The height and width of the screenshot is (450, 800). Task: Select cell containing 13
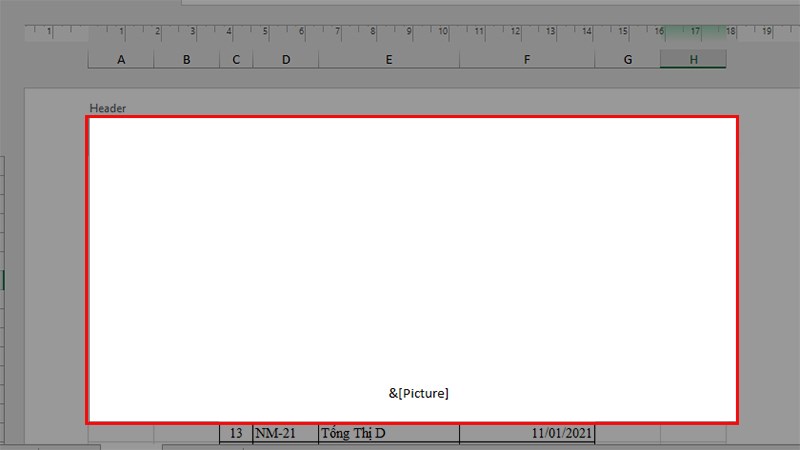click(x=236, y=433)
